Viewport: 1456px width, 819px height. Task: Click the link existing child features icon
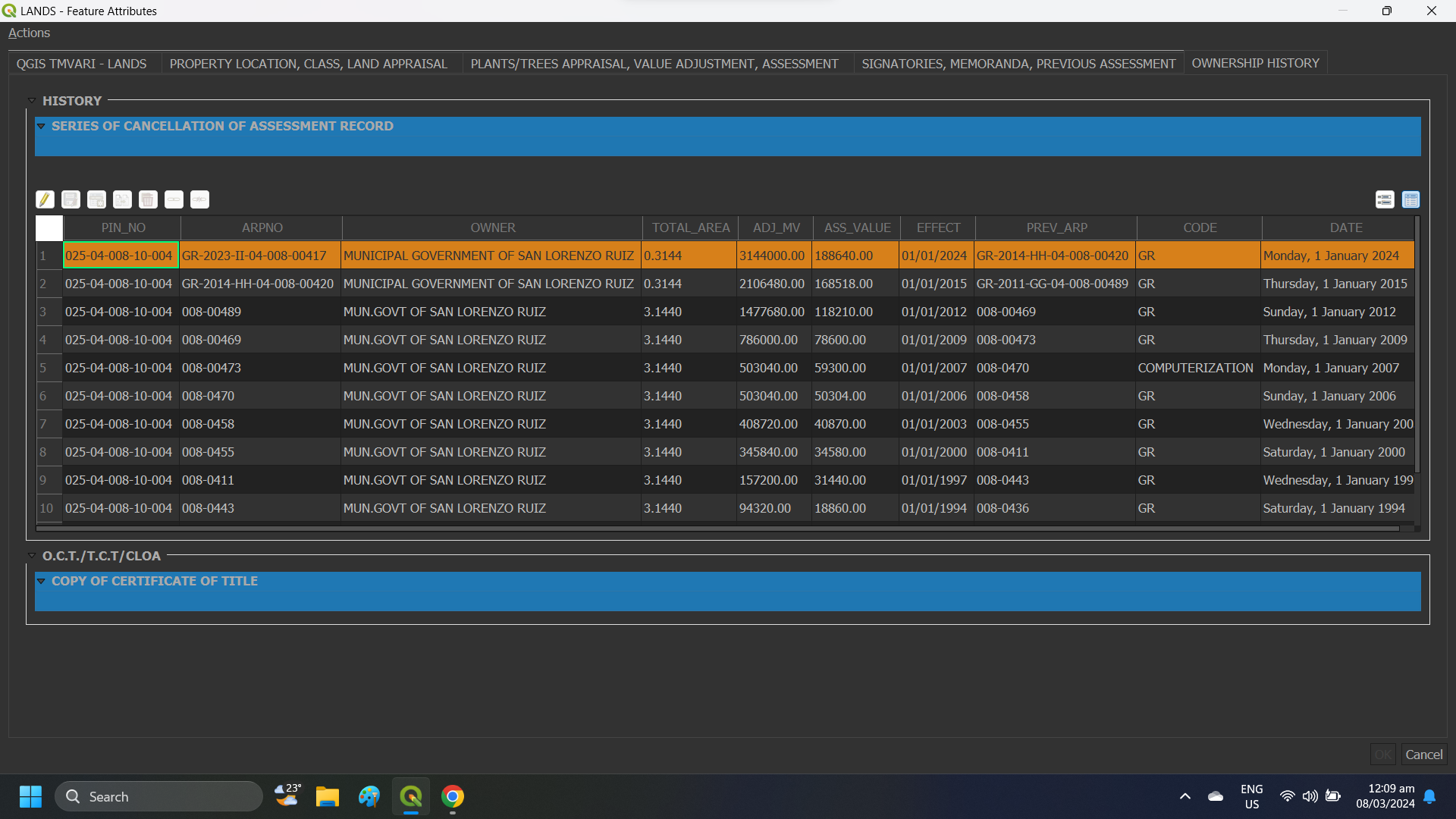174,199
